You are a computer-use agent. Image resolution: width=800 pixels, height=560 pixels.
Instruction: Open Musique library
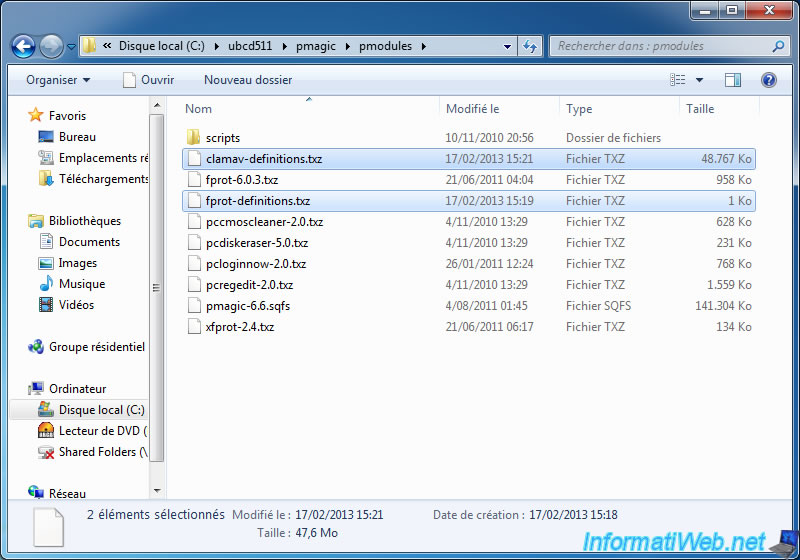pyautogui.click(x=82, y=284)
